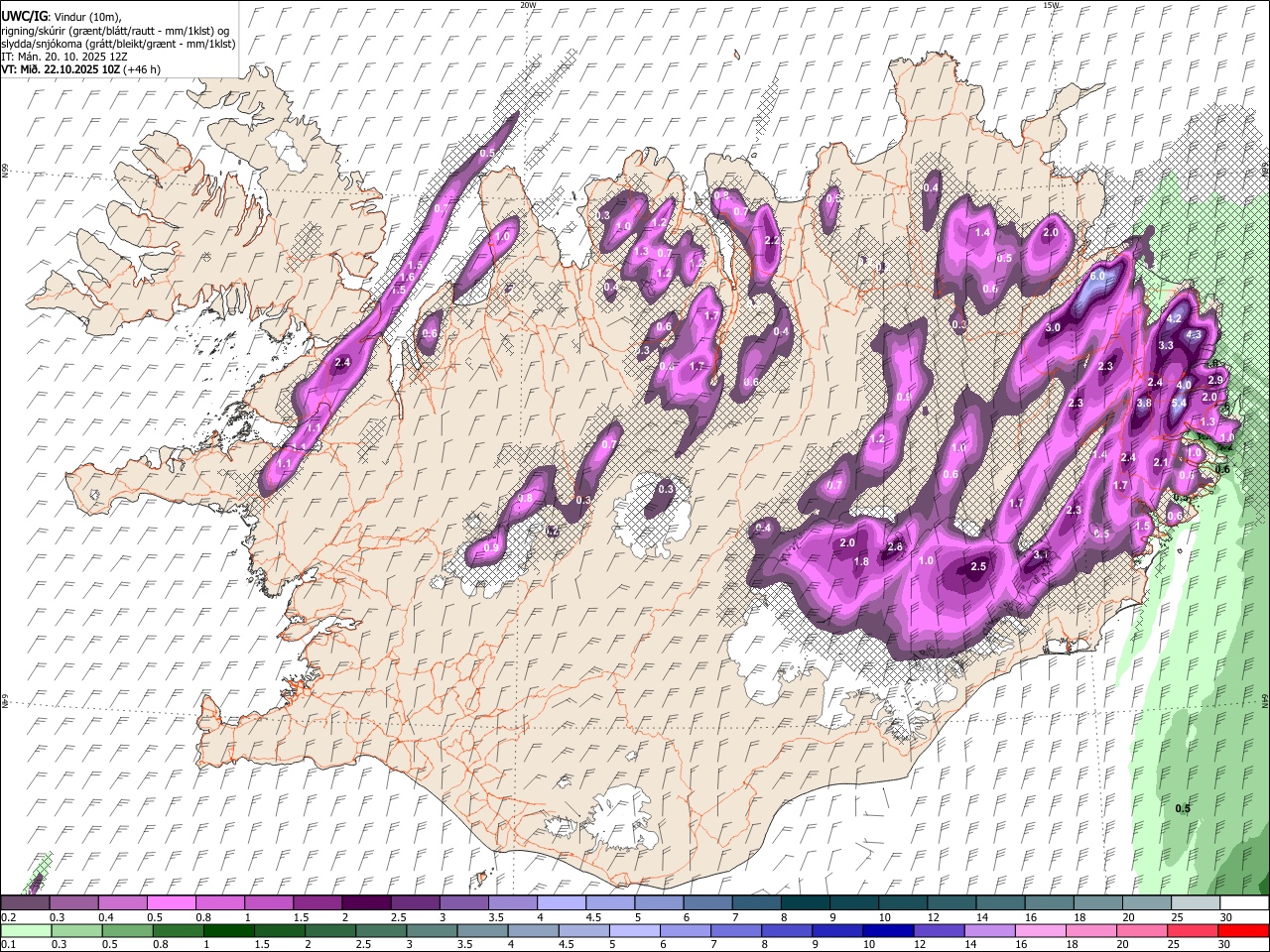Screen dimensions: 1270x952
Task: Select the 'Vindur (10m)' header text
Action: [84, 17]
